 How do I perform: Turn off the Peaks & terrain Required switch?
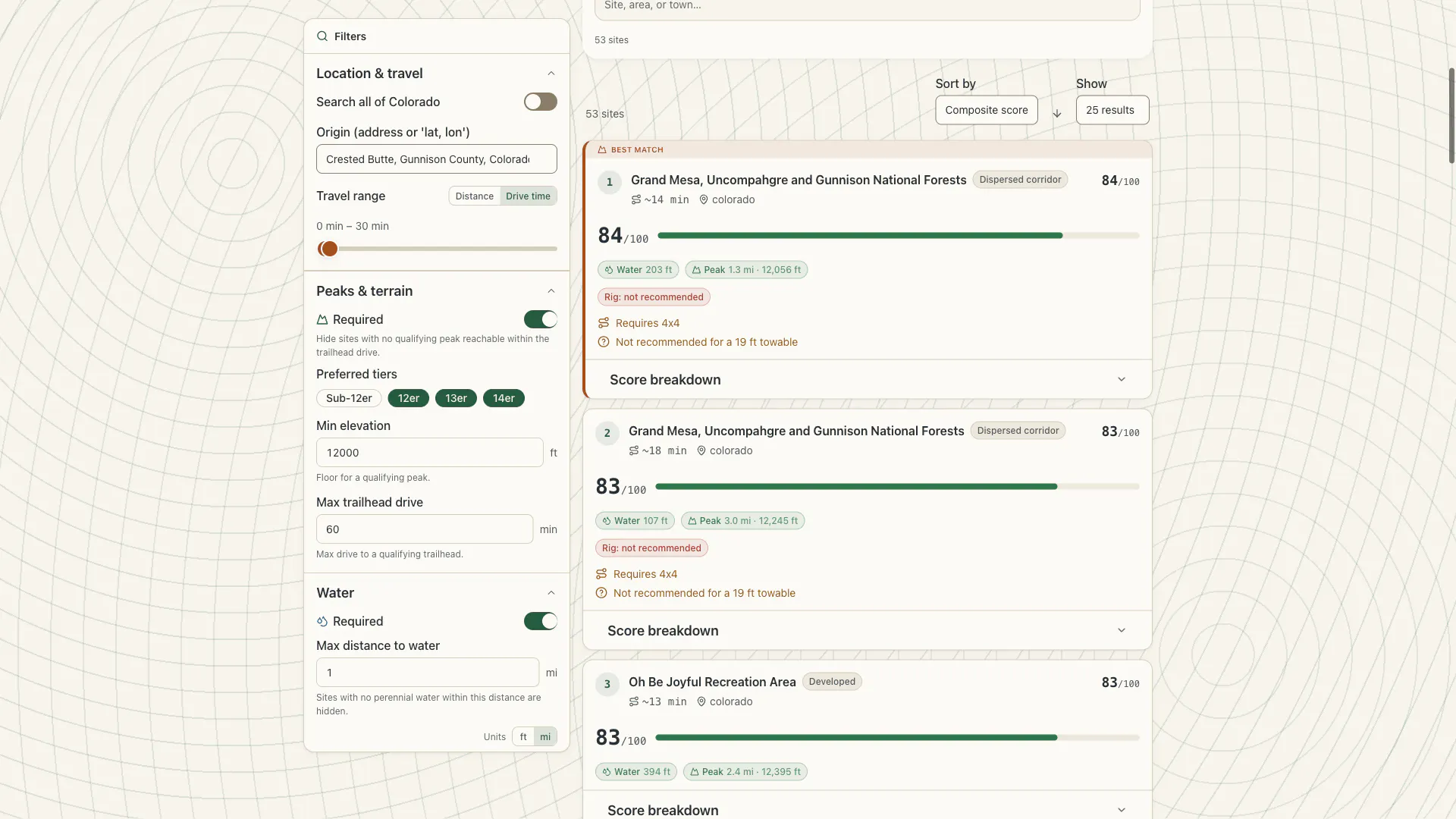click(x=541, y=319)
